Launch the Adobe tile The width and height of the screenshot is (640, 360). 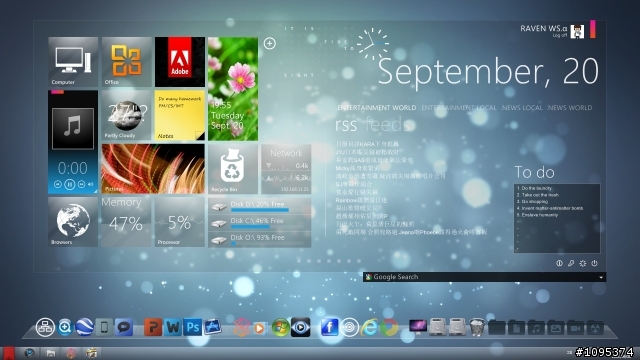[180, 62]
